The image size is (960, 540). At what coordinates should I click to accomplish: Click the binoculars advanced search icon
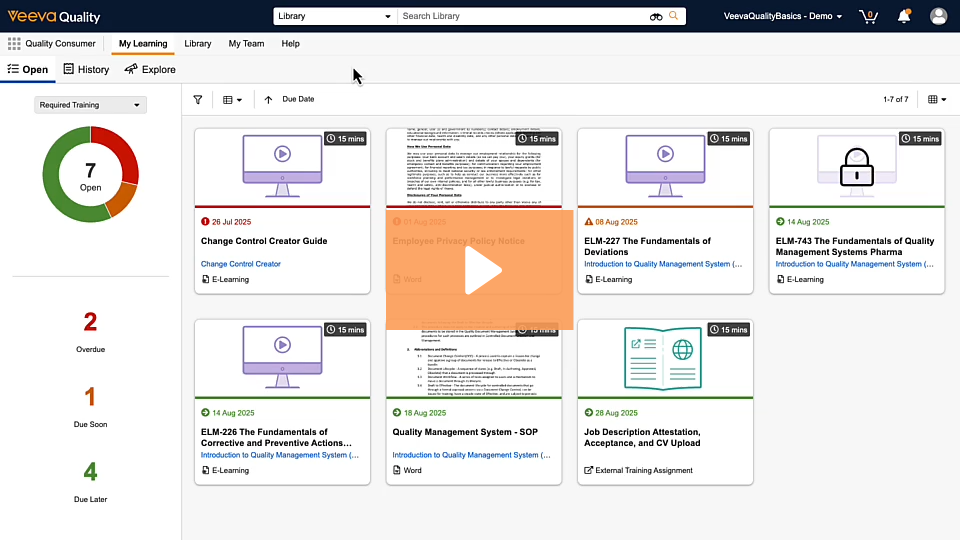[656, 17]
